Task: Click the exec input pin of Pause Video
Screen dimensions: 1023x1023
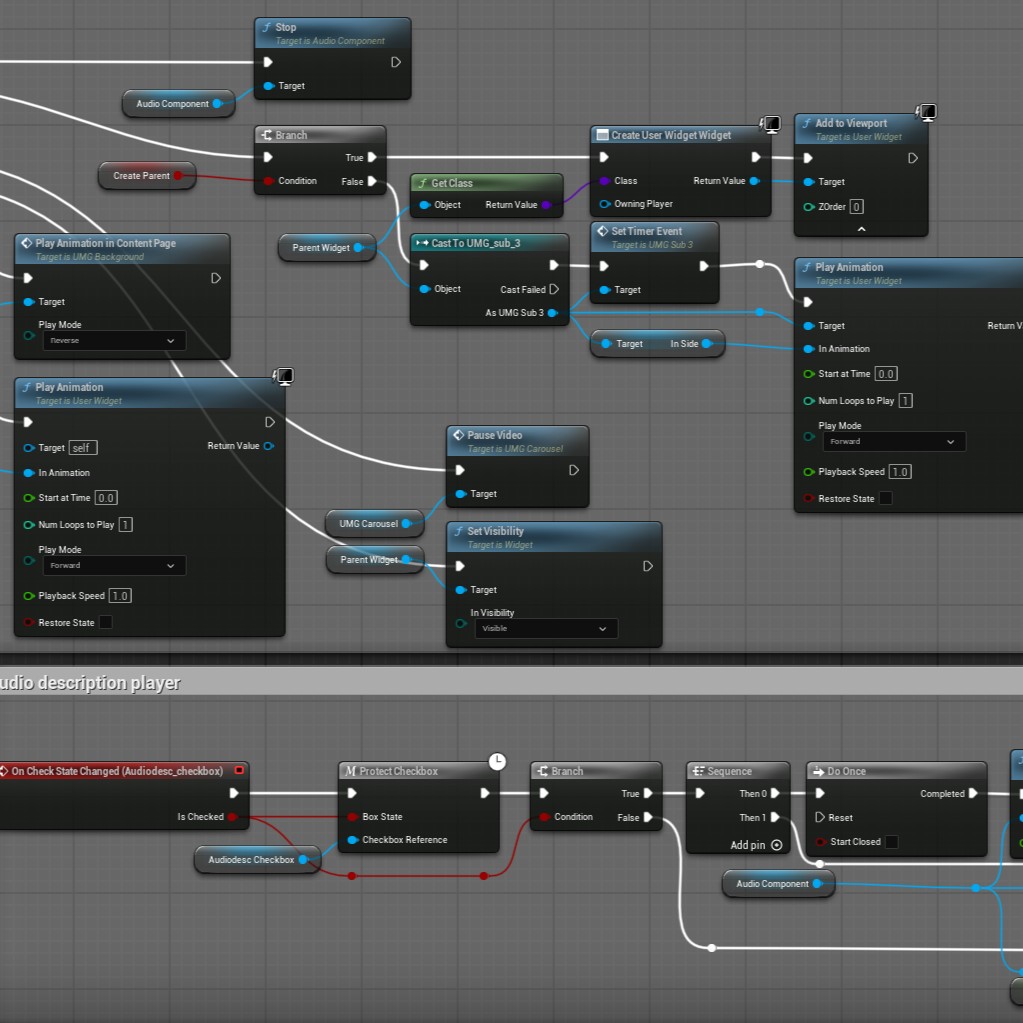Action: (x=460, y=470)
